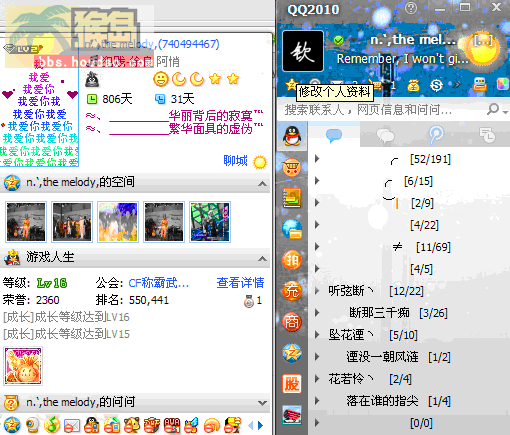Open the 充 recharge icon in sidebar
The image size is (510, 435).
pyautogui.click(x=292, y=291)
